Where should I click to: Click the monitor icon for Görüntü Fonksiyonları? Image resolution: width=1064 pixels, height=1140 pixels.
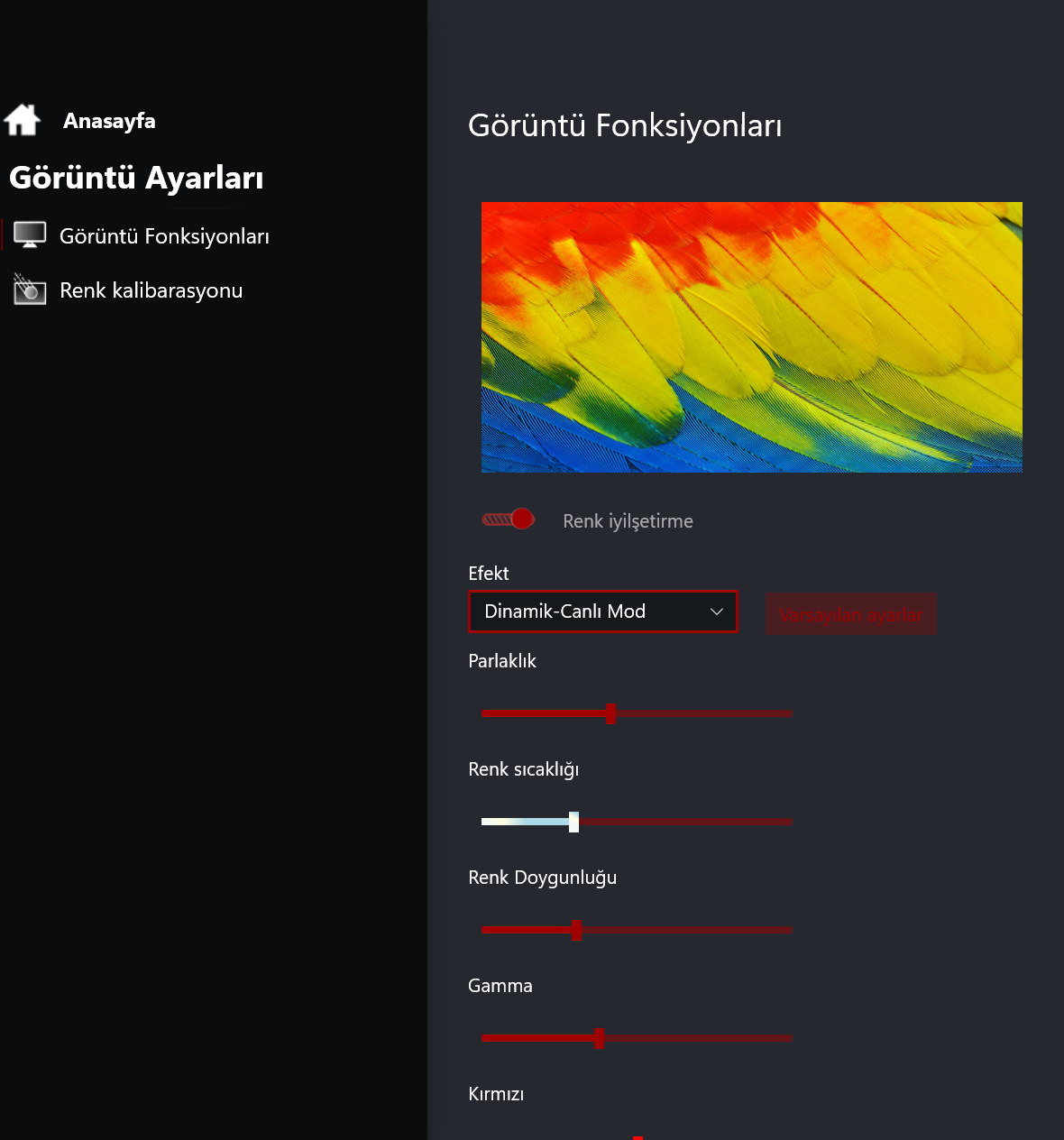pos(30,235)
